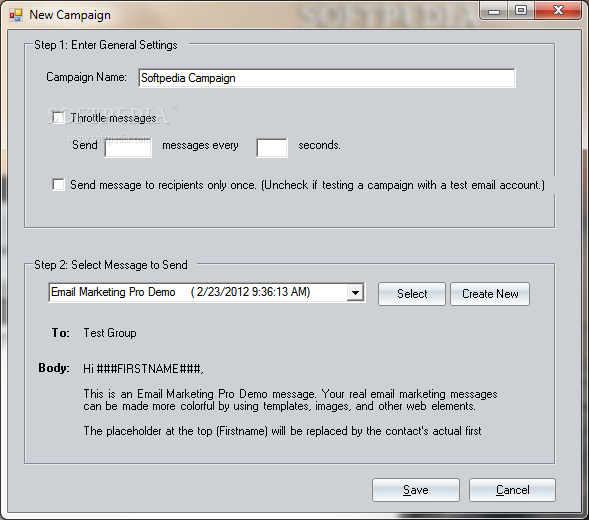589x520 pixels.
Task: Check Send message to recipients only once
Action: 58,185
